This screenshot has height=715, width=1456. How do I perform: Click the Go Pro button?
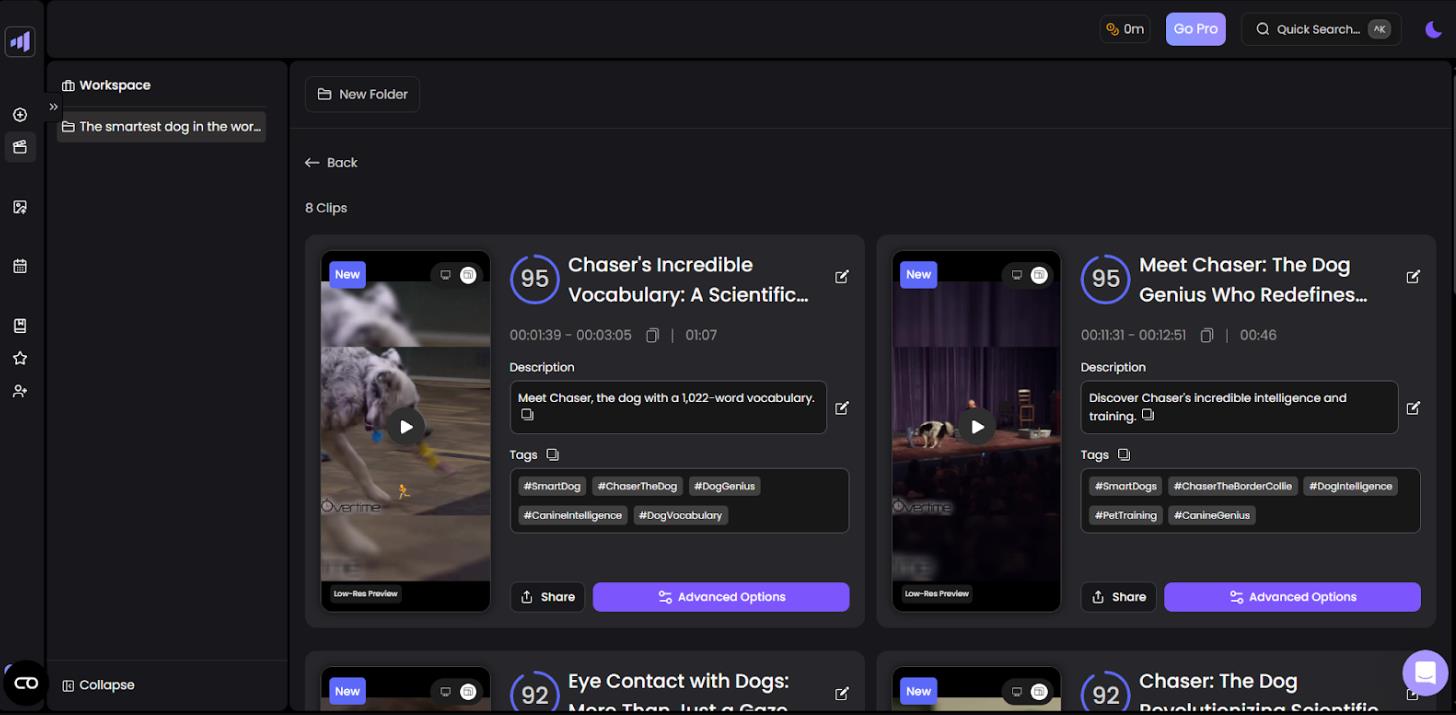pyautogui.click(x=1195, y=29)
